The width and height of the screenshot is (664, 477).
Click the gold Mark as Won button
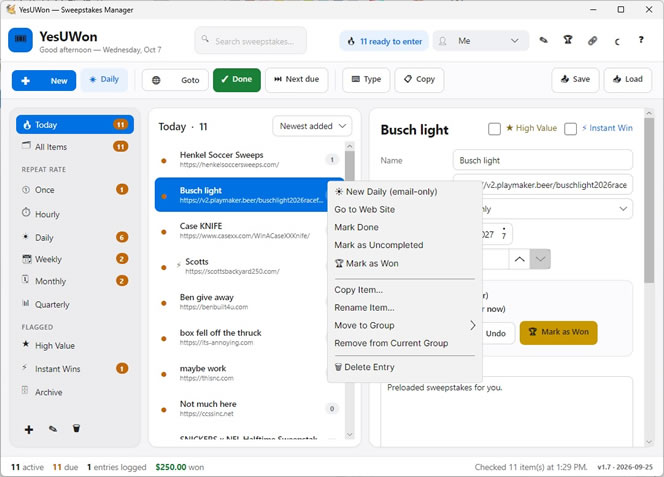[559, 333]
